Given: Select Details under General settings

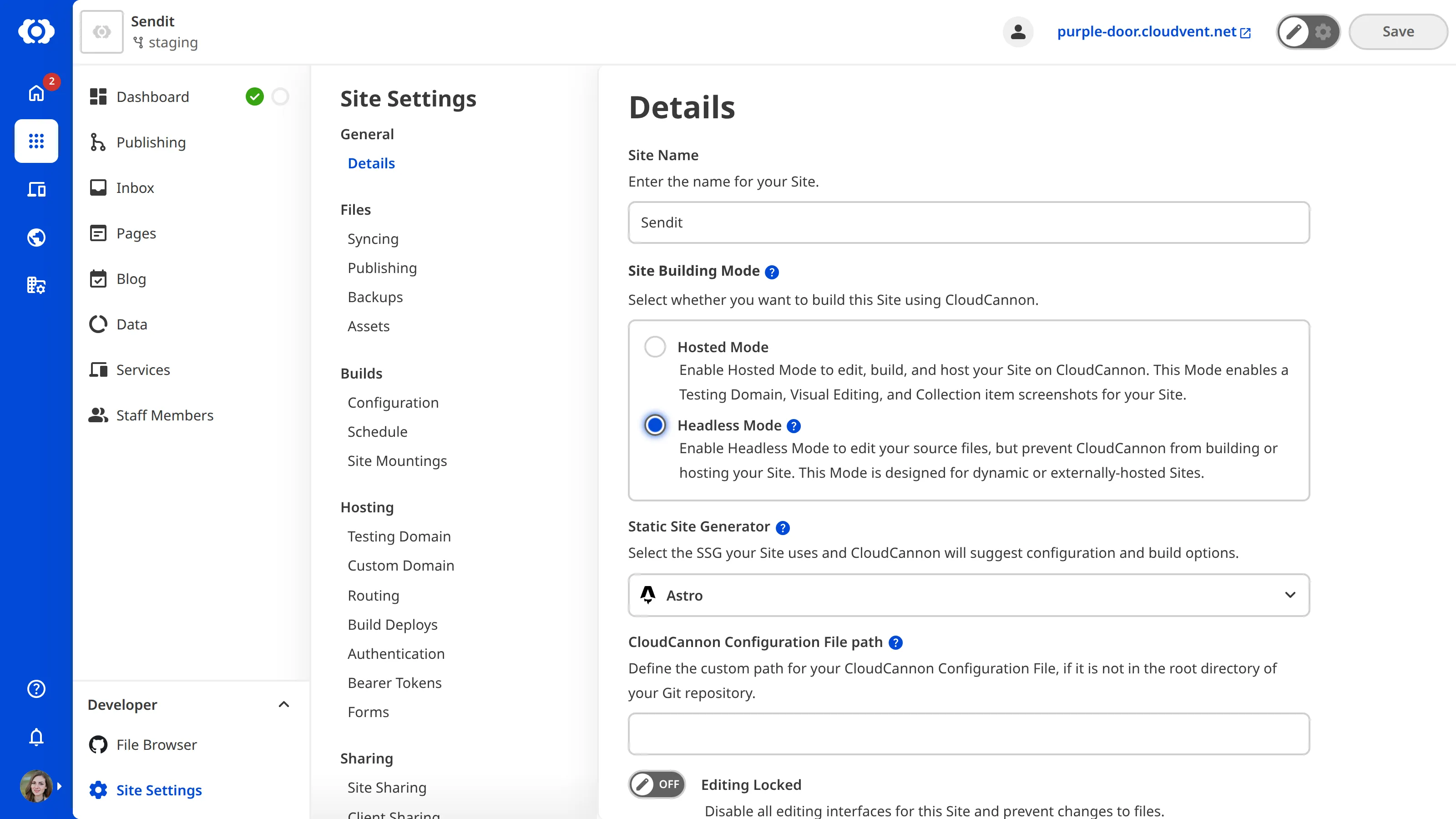Looking at the screenshot, I should 371,163.
